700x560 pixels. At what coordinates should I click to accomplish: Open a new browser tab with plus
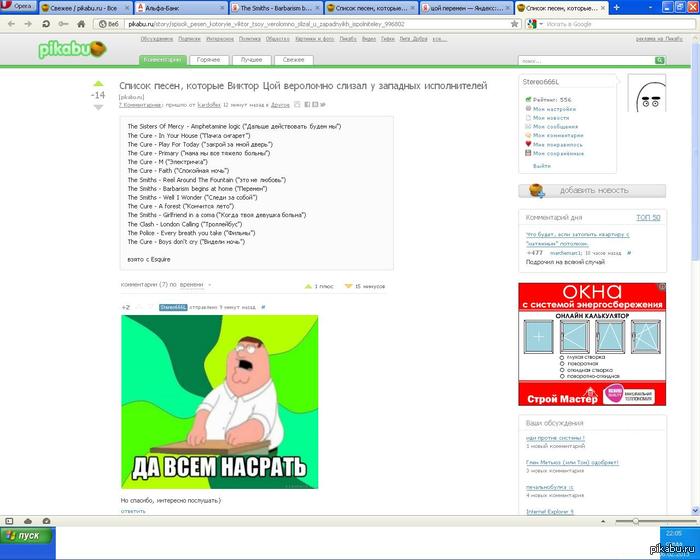coord(617,8)
